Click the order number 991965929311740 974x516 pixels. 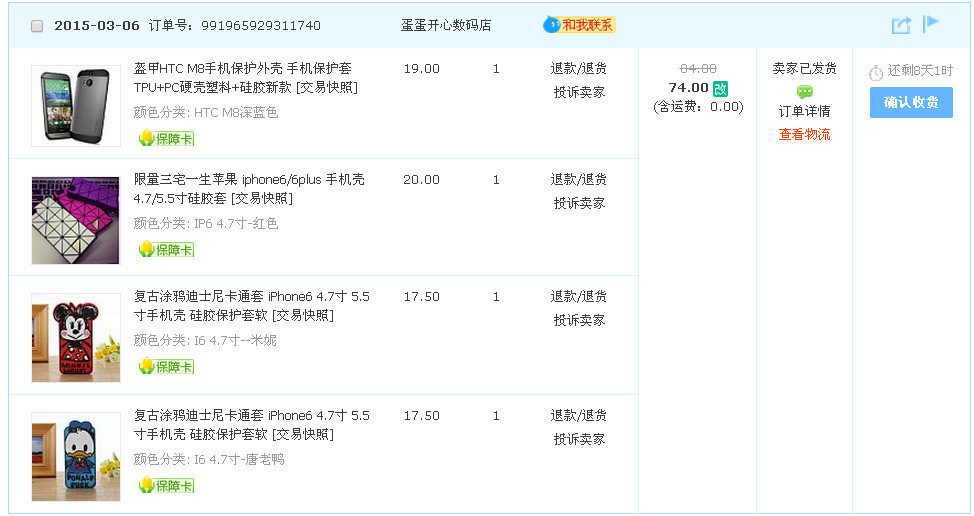[261, 25]
